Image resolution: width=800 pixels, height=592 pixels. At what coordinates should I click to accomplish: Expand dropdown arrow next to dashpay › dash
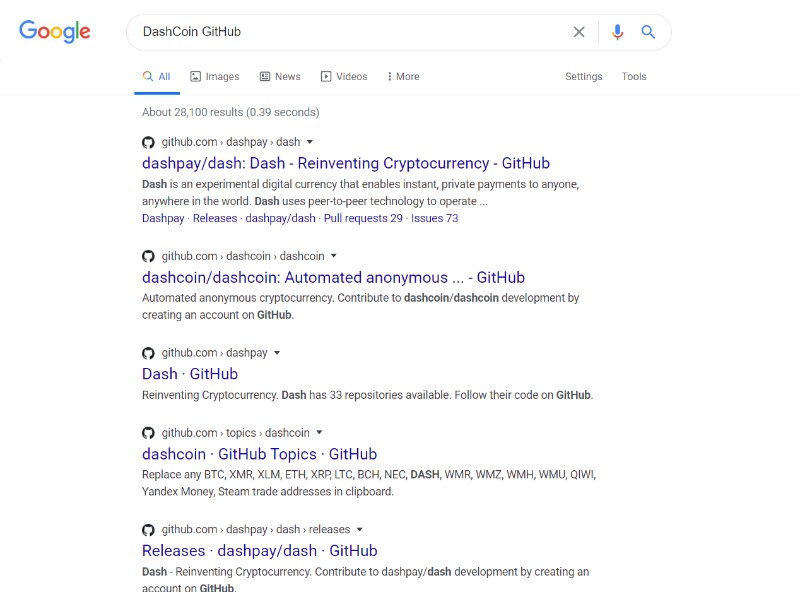310,142
